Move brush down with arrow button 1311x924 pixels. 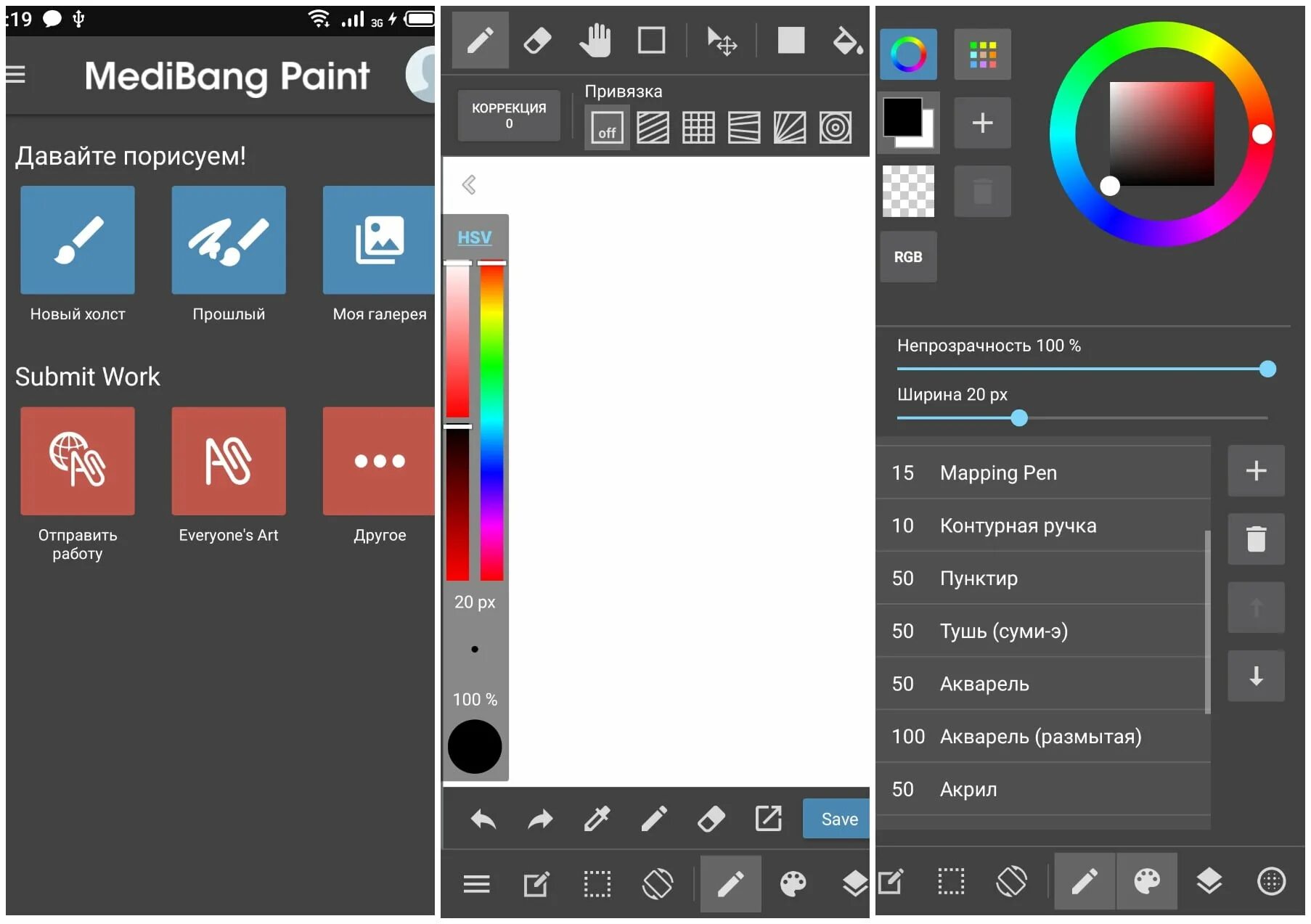[1256, 676]
